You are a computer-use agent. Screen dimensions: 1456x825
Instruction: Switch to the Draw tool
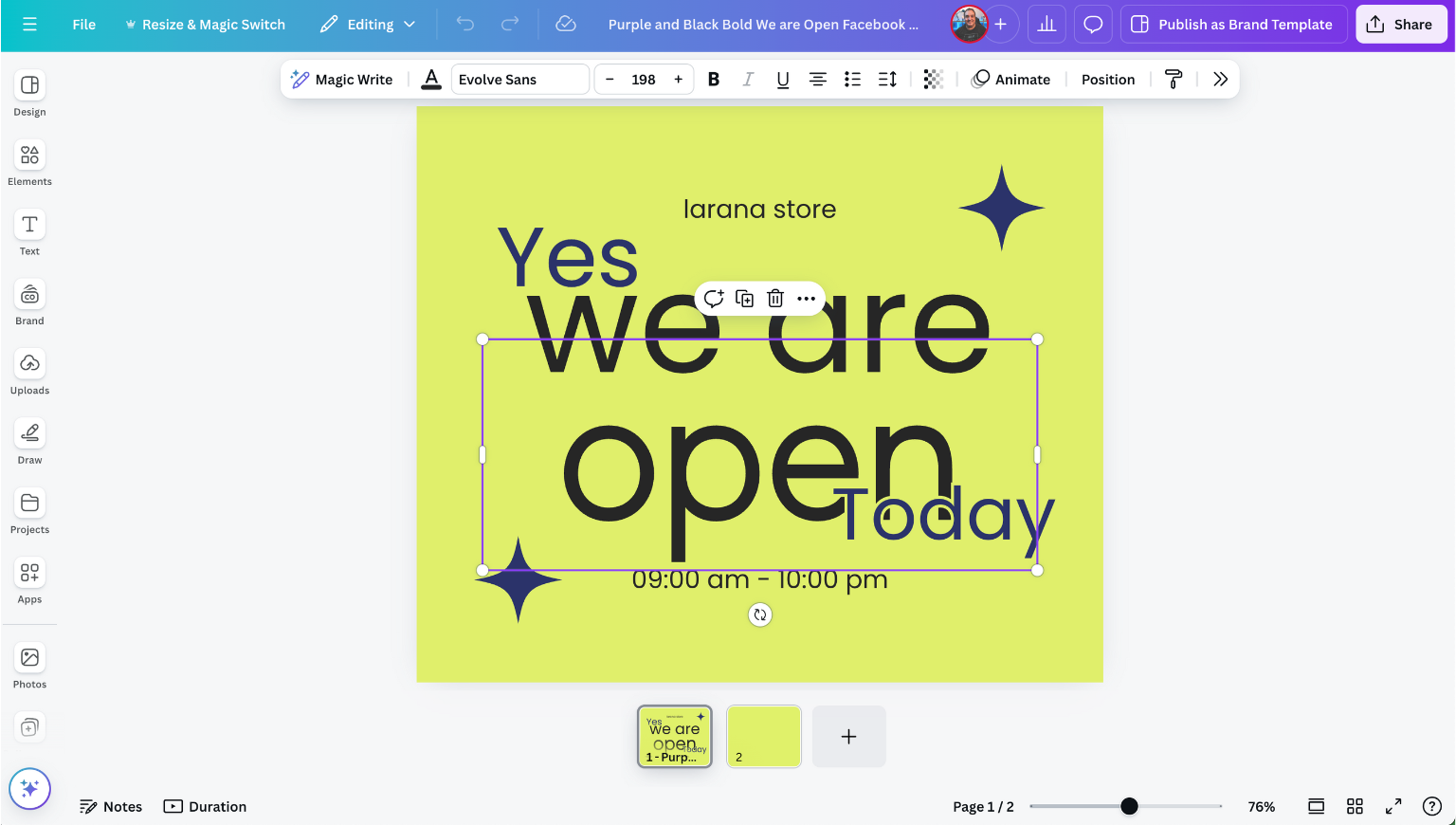pos(29,439)
